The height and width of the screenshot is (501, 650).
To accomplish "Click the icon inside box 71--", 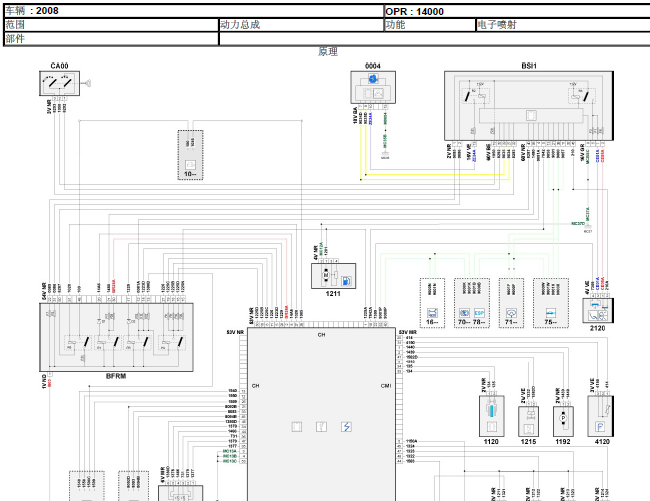I will (x=512, y=313).
